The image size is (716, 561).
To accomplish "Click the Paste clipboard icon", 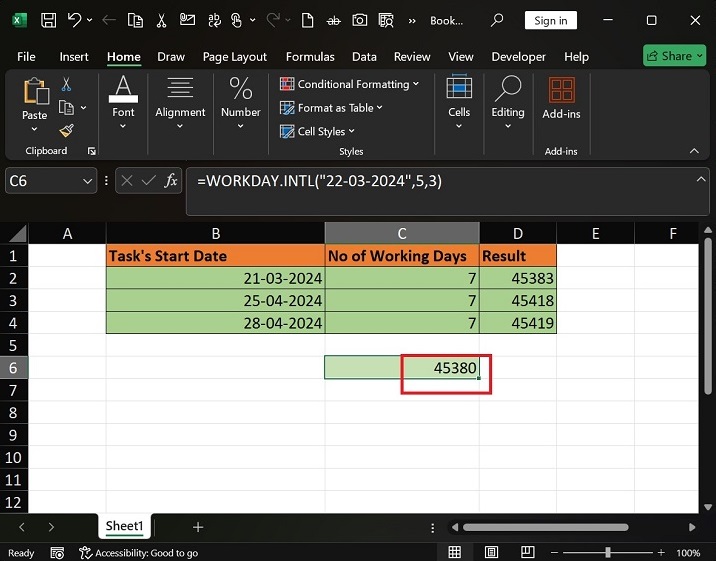I will click(x=35, y=91).
